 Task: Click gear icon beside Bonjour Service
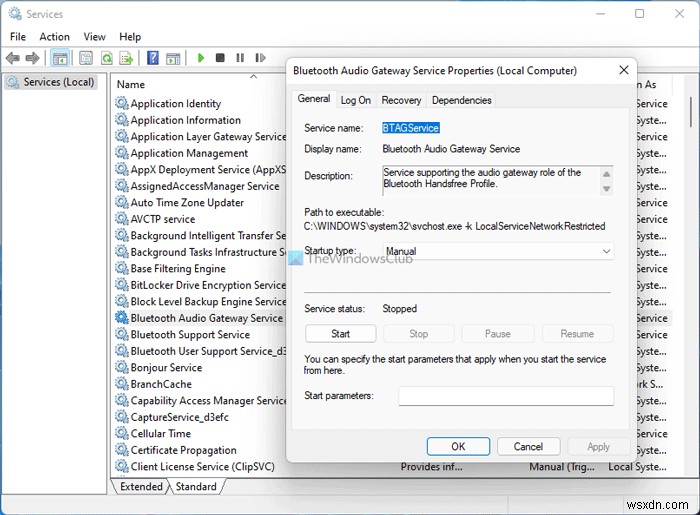(x=121, y=367)
